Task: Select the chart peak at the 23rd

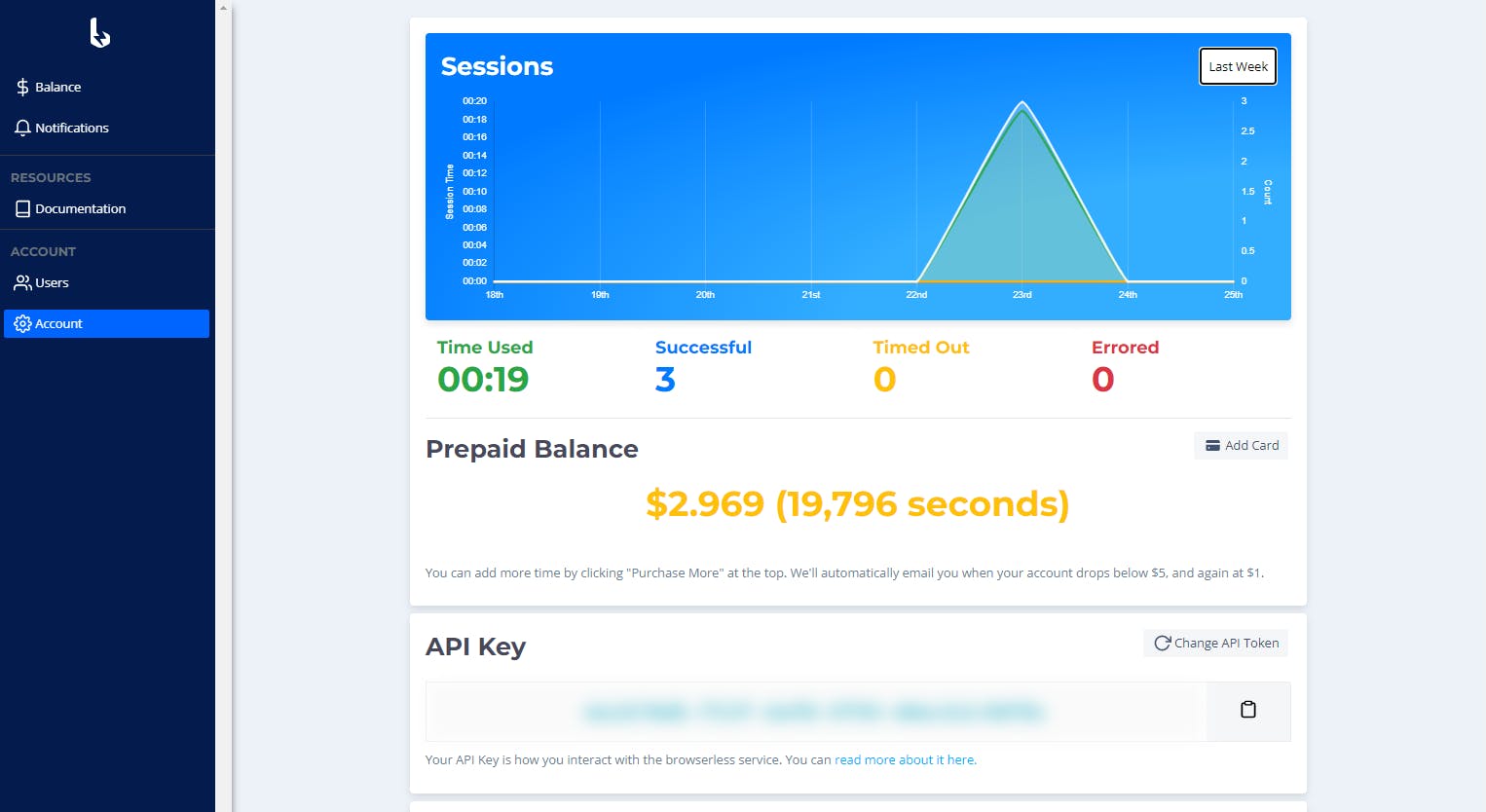Action: click(x=1022, y=103)
